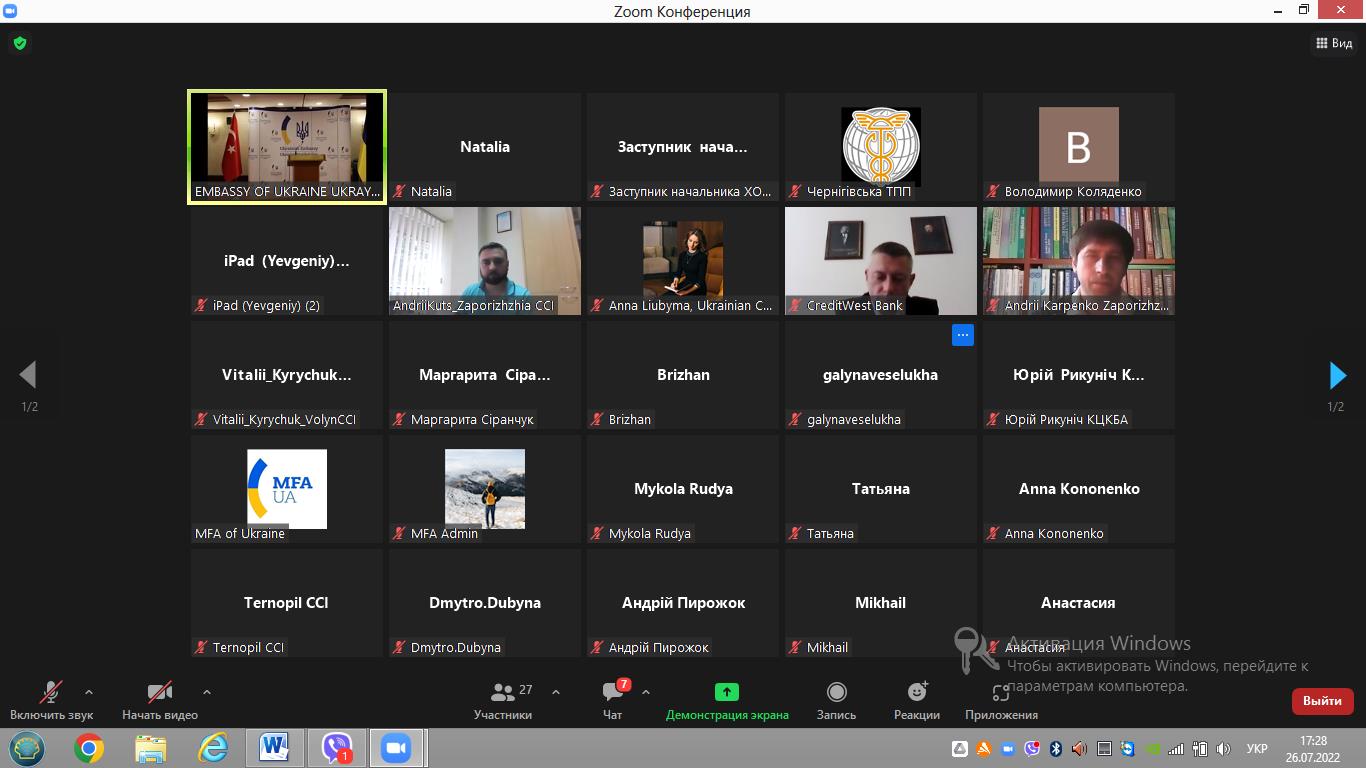The image size is (1366, 768).
Task: Click the Маргарита Сіранчук name label
Action: click(472, 419)
